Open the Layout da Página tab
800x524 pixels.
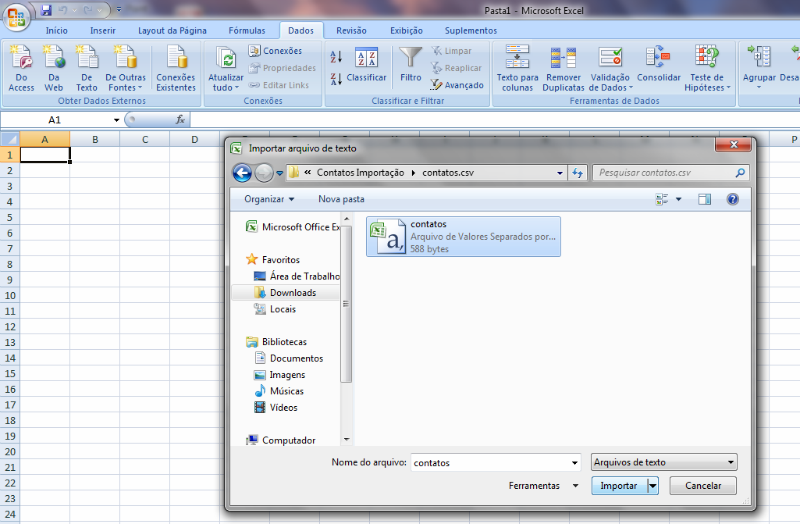[172, 31]
